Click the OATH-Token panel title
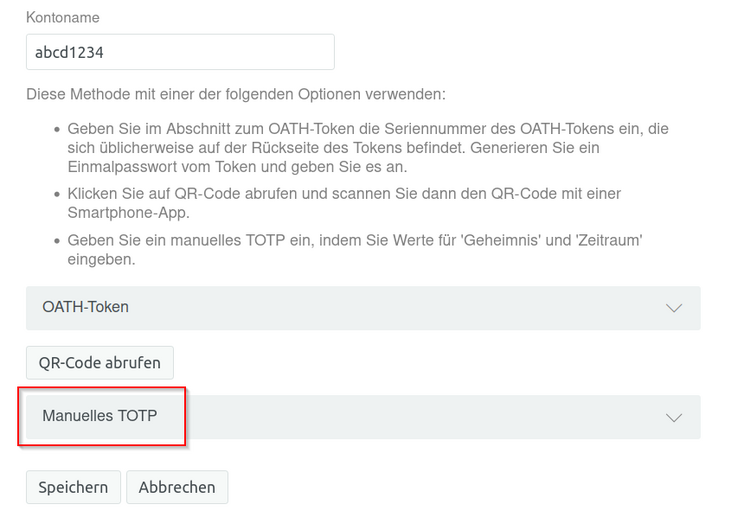The height and width of the screenshot is (530, 744). point(85,307)
